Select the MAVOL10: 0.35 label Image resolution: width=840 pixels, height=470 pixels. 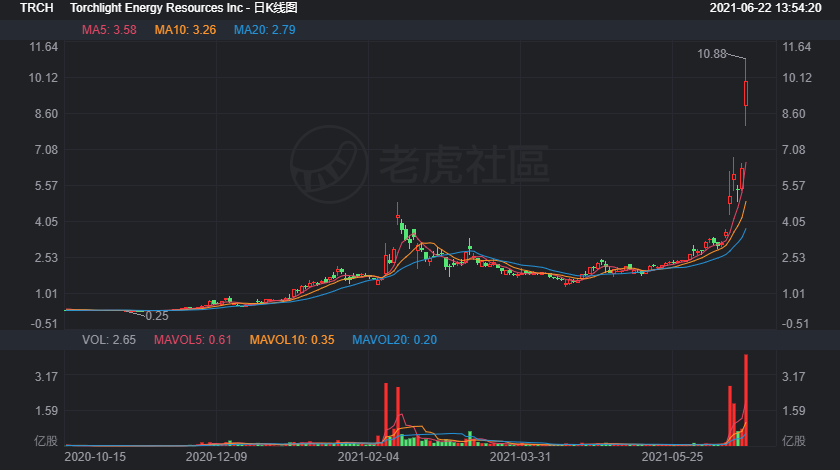292,340
